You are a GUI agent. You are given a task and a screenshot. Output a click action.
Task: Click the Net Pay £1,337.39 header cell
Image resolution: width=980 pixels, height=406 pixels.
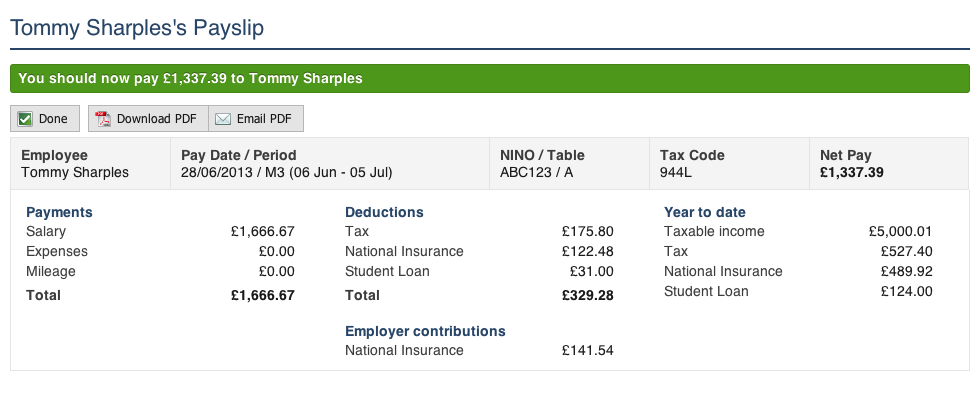point(889,164)
